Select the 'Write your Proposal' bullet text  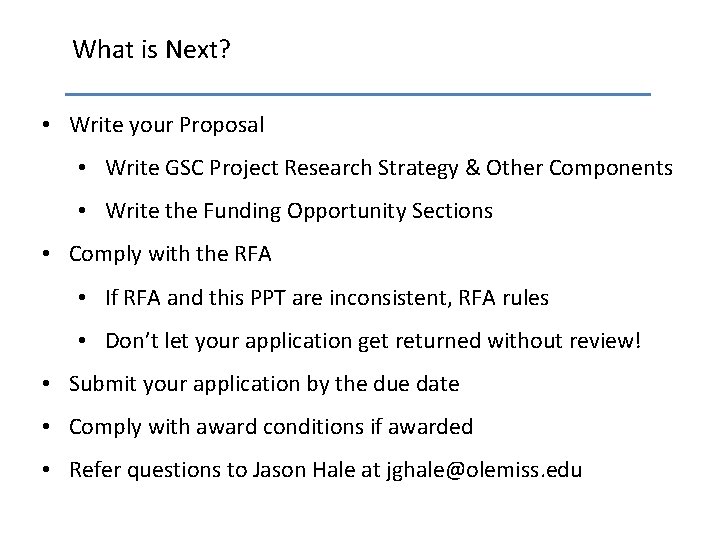click(x=167, y=125)
